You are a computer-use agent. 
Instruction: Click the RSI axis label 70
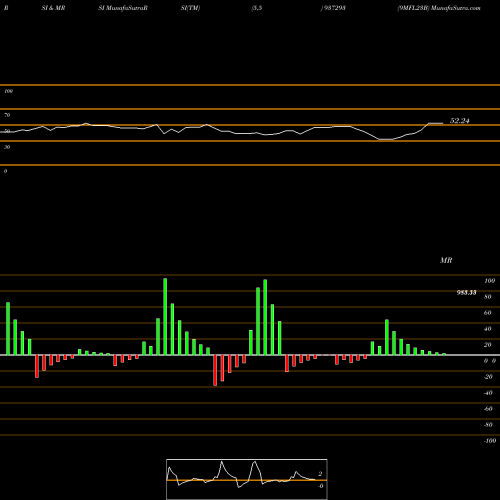click(x=7, y=115)
